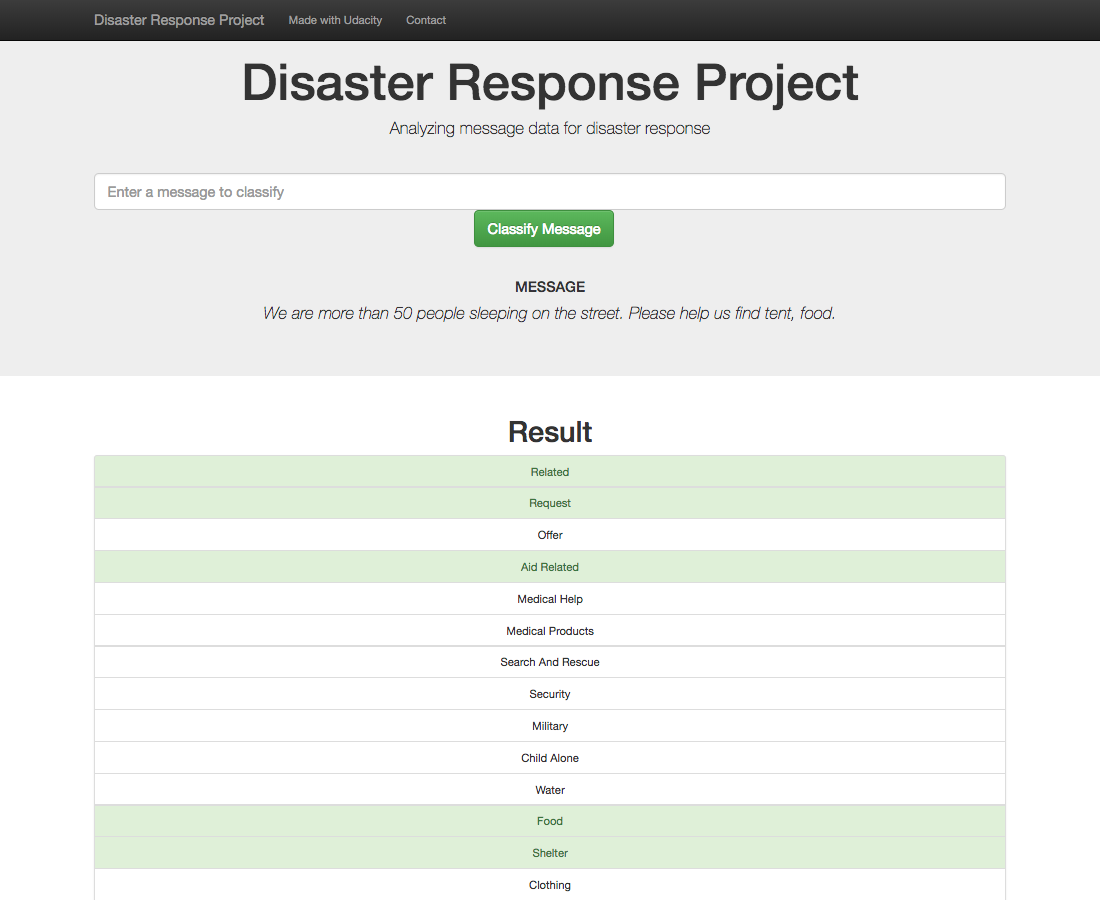Click the Clothing category row
This screenshot has width=1100, height=900.
[549, 885]
